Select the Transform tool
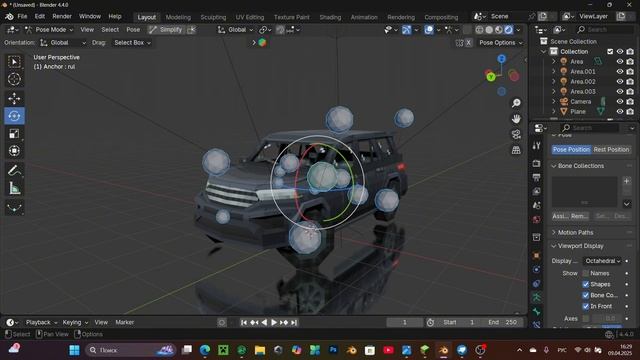Image resolution: width=640 pixels, height=360 pixels. (x=14, y=151)
